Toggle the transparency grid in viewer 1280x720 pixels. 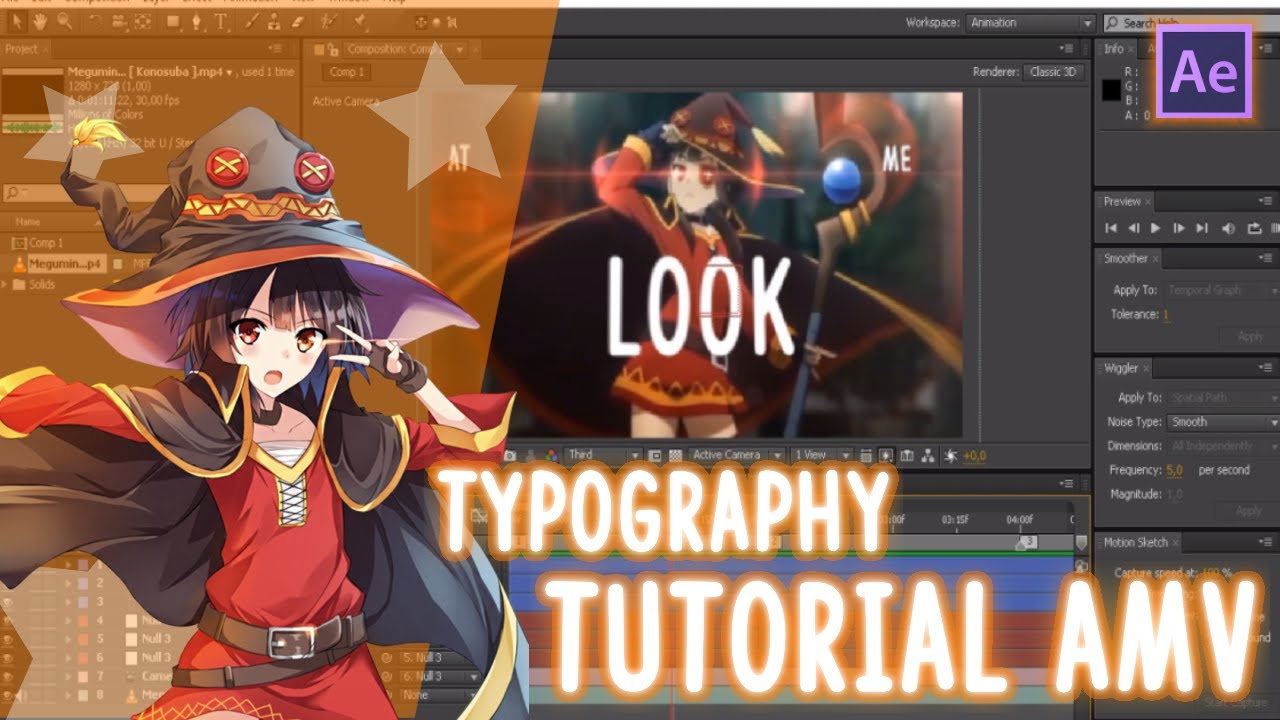675,455
